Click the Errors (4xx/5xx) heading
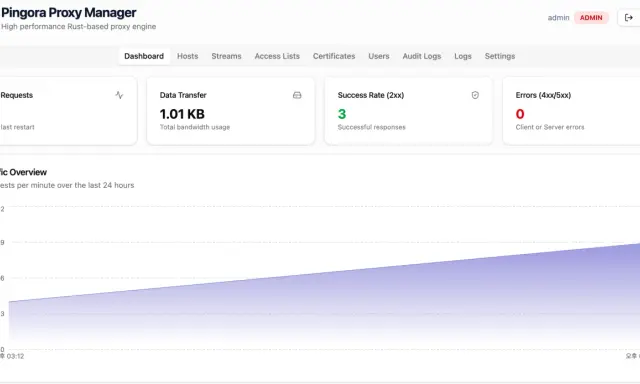 pyautogui.click(x=543, y=95)
